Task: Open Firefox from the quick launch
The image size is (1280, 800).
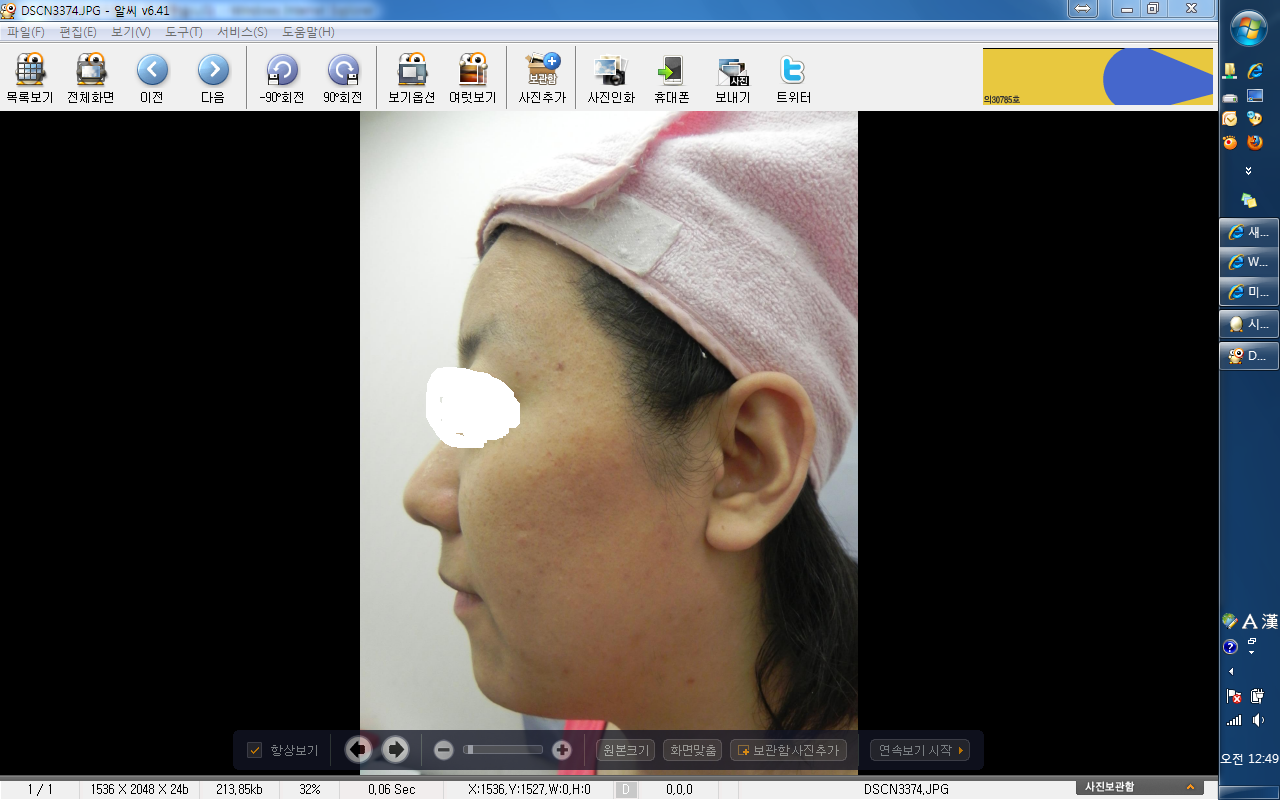Action: (x=1254, y=142)
